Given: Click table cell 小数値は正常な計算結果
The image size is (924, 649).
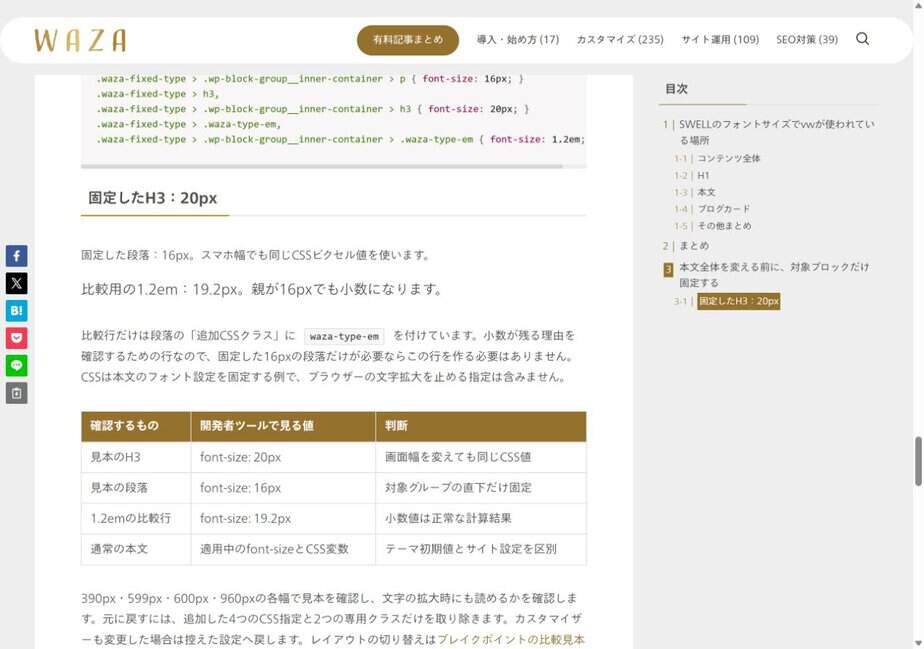Looking at the screenshot, I should tap(481, 518).
